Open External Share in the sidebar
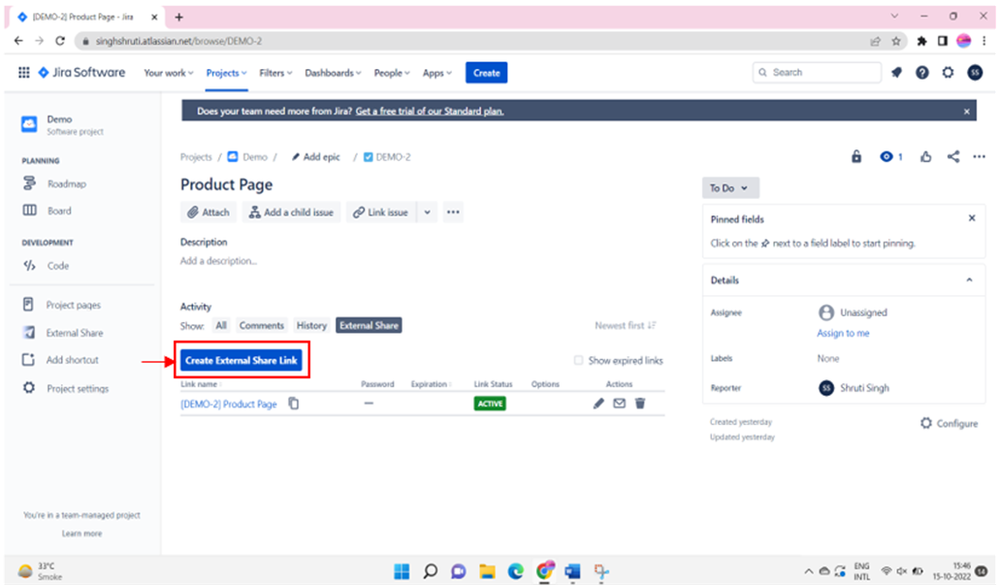The image size is (998, 587). coord(74,333)
